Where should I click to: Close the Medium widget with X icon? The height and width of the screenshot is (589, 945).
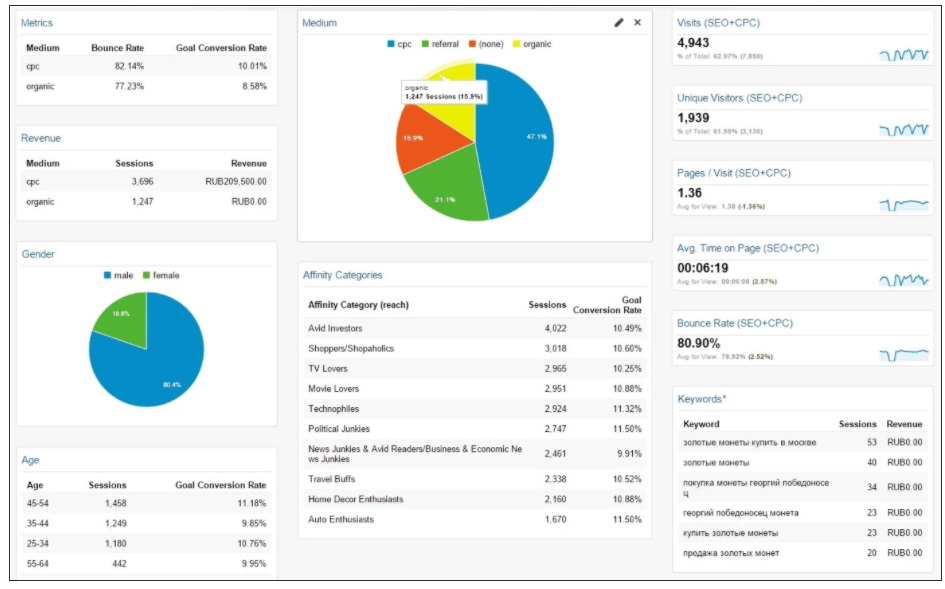point(638,22)
